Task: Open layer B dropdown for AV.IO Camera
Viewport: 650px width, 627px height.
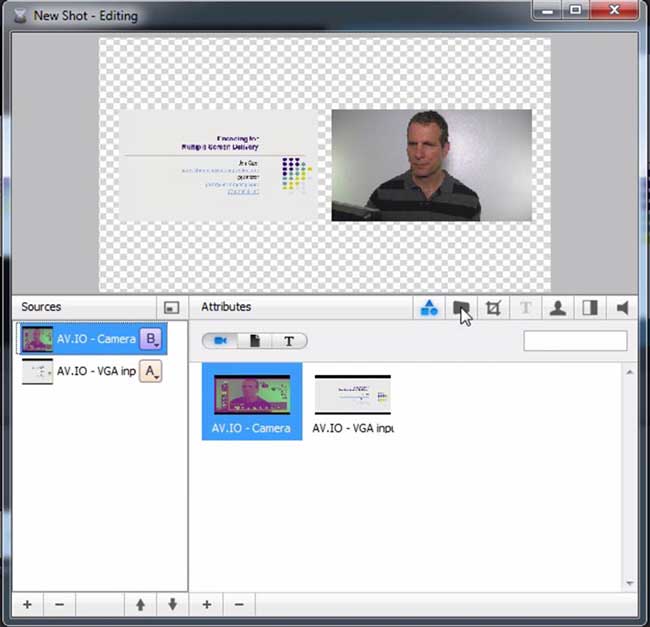Action: 151,339
